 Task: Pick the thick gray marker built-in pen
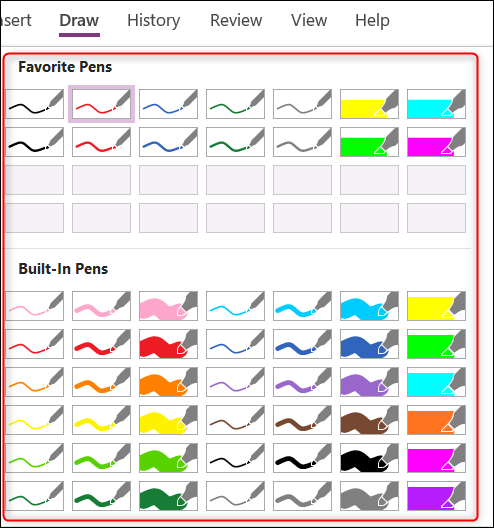pyautogui.click(x=369, y=496)
